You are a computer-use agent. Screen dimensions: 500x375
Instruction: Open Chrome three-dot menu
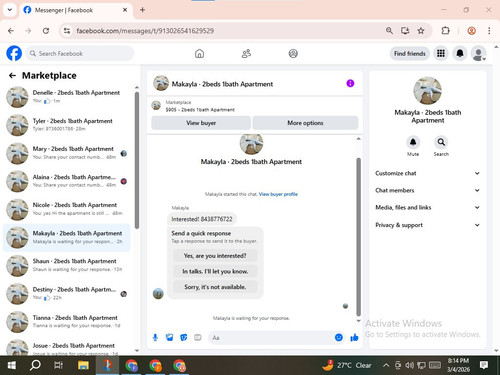coord(489,31)
